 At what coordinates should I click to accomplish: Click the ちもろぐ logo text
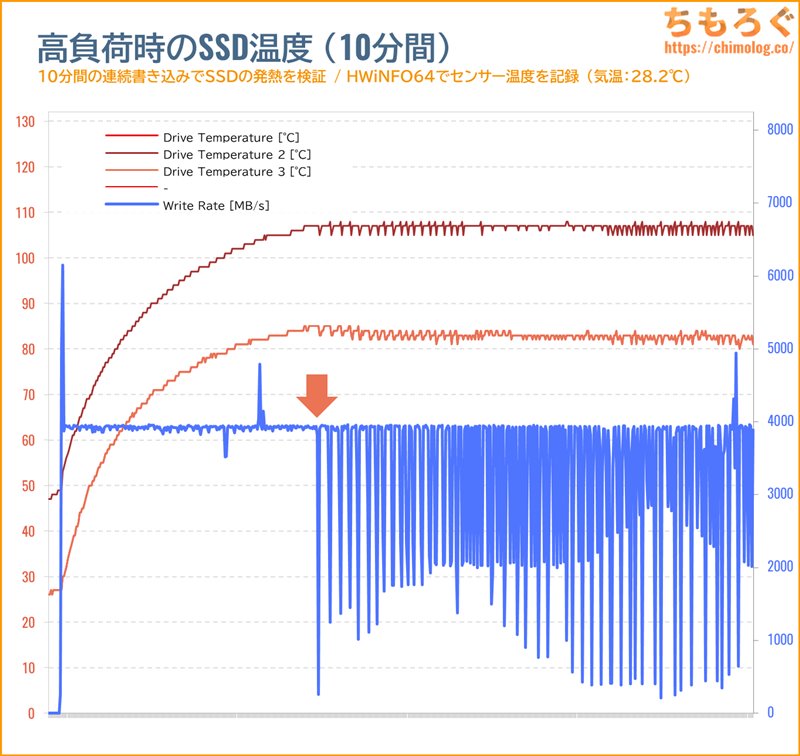pyautogui.click(x=730, y=21)
